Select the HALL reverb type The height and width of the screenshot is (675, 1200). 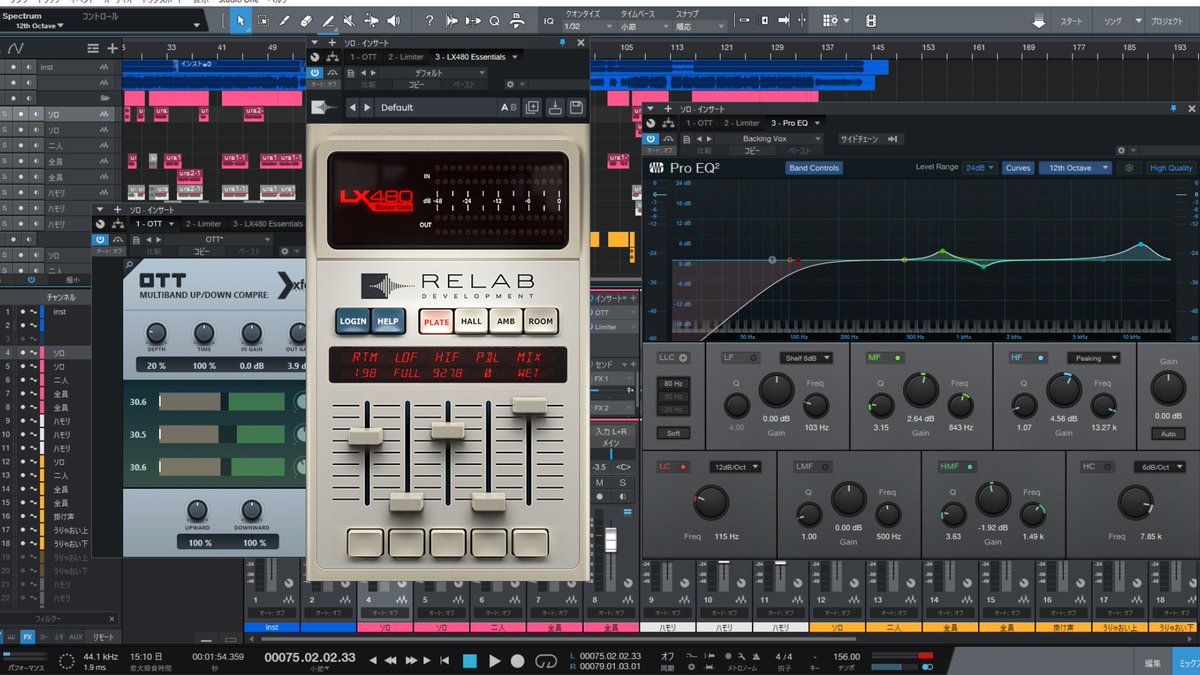click(x=469, y=321)
